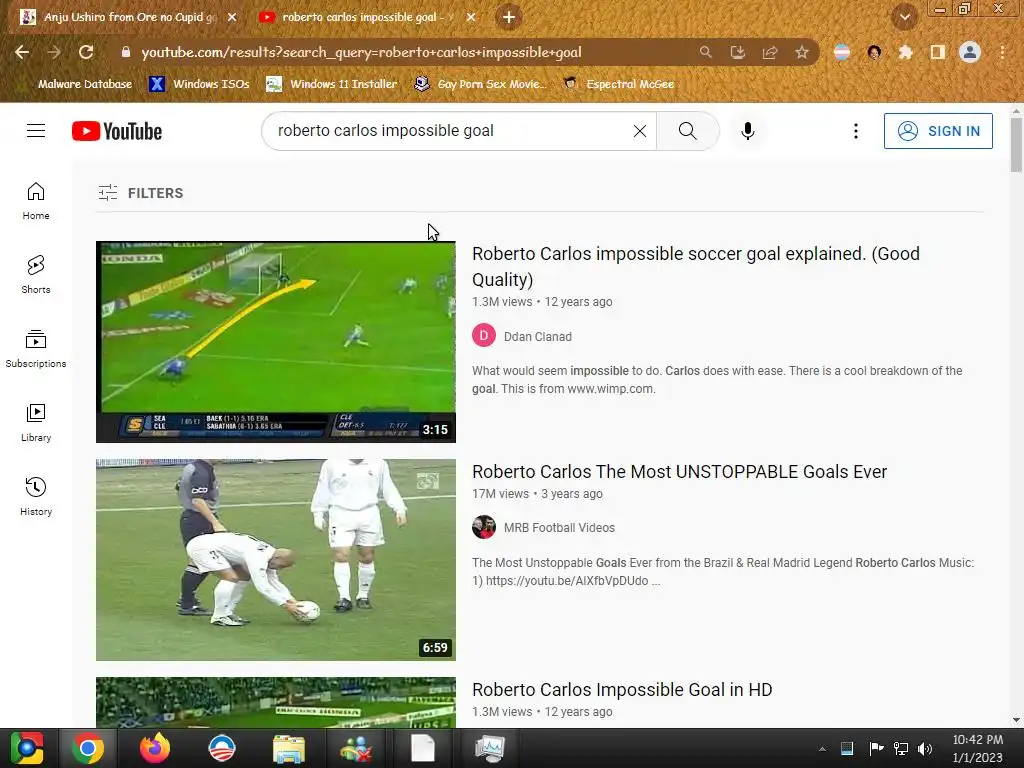The height and width of the screenshot is (768, 1024).
Task: Expand the FILTERS options
Action: pos(141,193)
